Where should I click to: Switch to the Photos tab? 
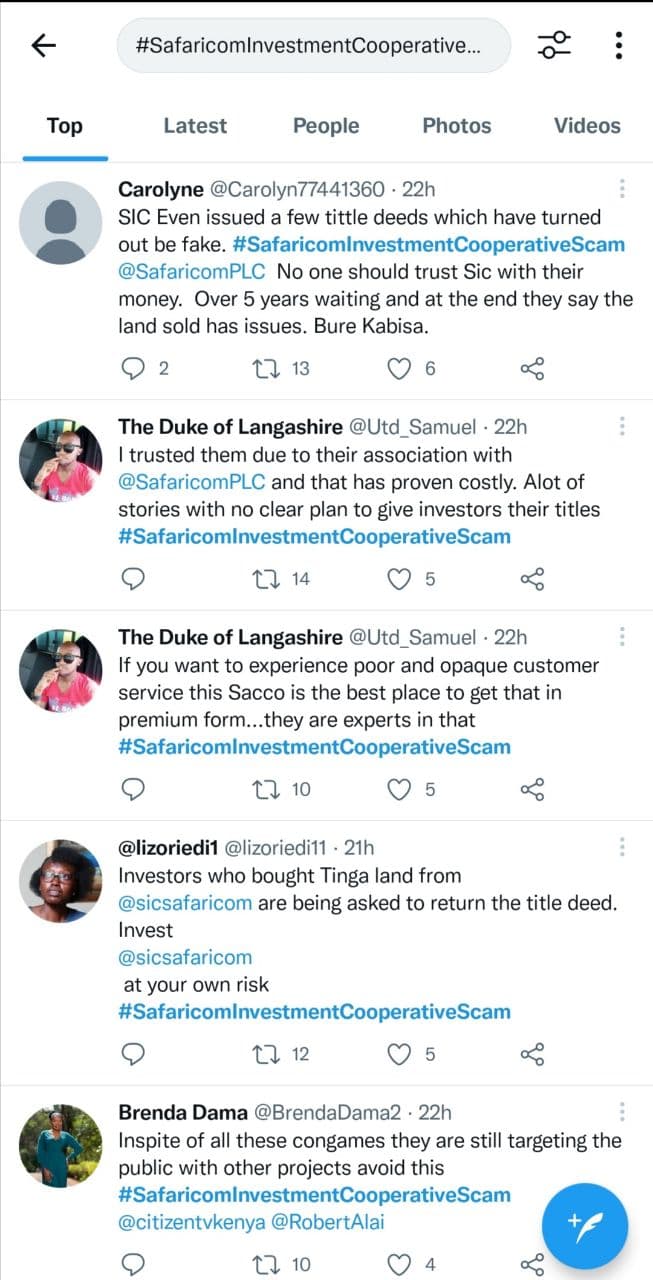click(x=457, y=126)
